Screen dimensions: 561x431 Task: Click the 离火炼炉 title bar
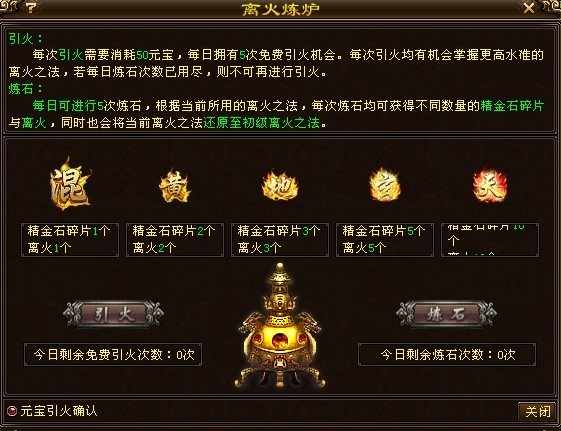click(x=280, y=9)
